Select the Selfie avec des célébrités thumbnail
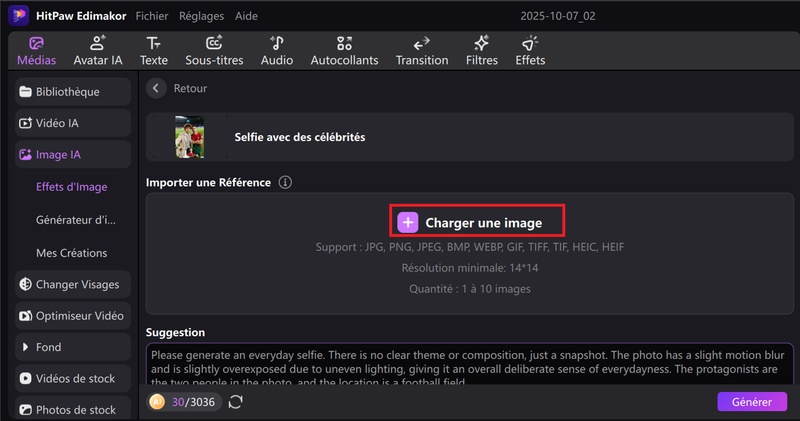Screen dimensions: 800x421 (189, 138)
